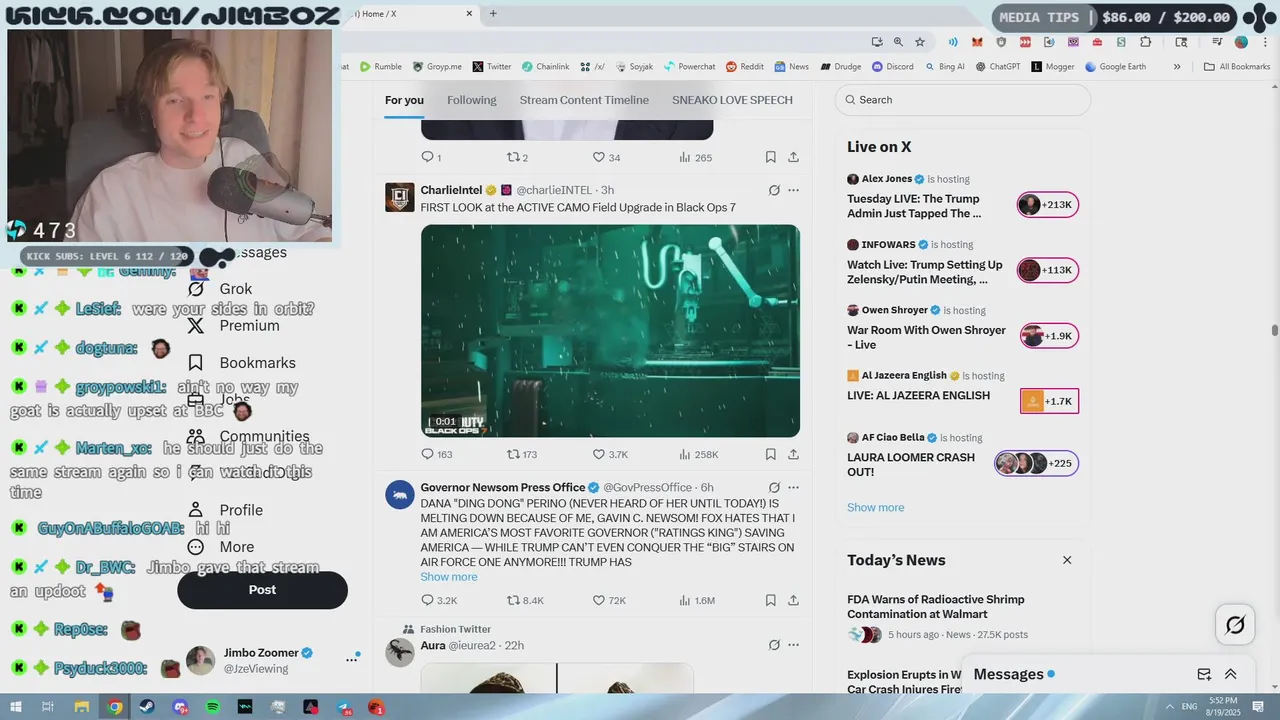Open floating Grok button
The width and height of the screenshot is (1280, 720).
1235,625
